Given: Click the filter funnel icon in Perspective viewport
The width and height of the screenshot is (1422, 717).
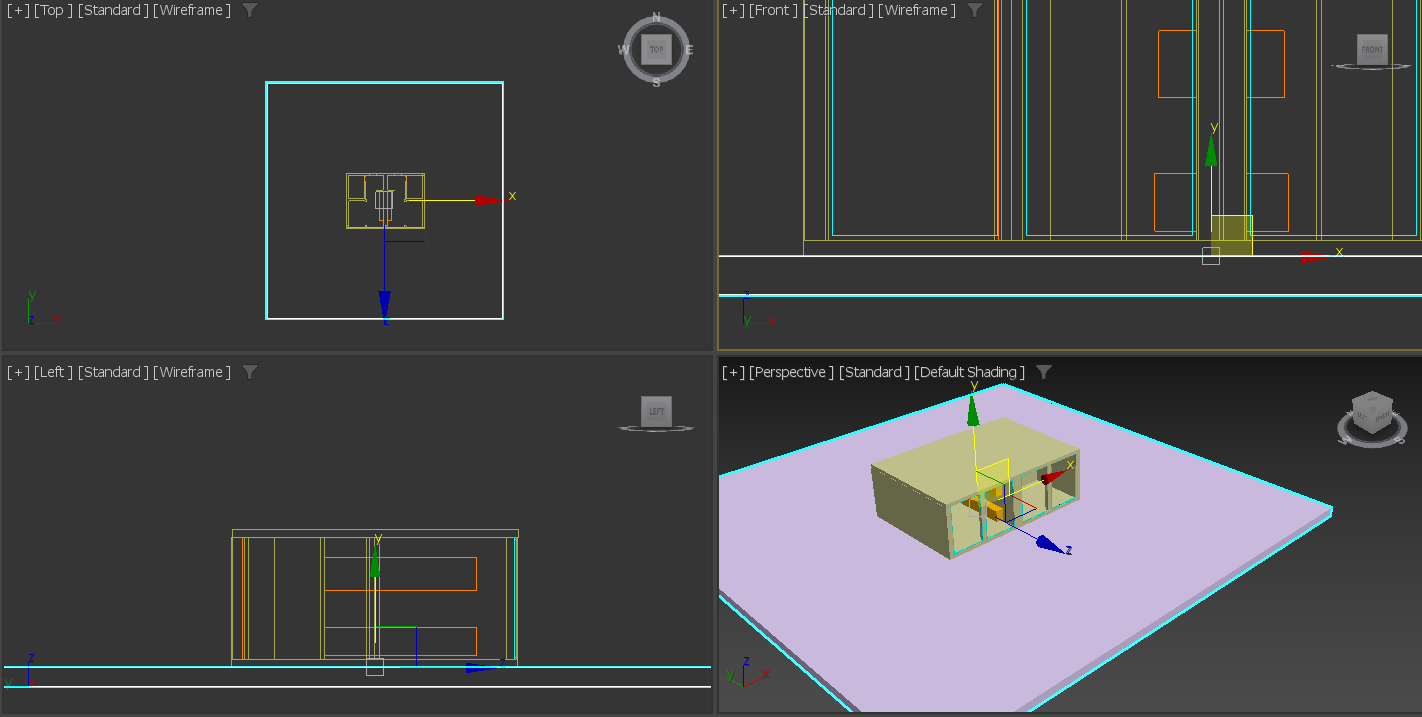Looking at the screenshot, I should [x=1044, y=372].
